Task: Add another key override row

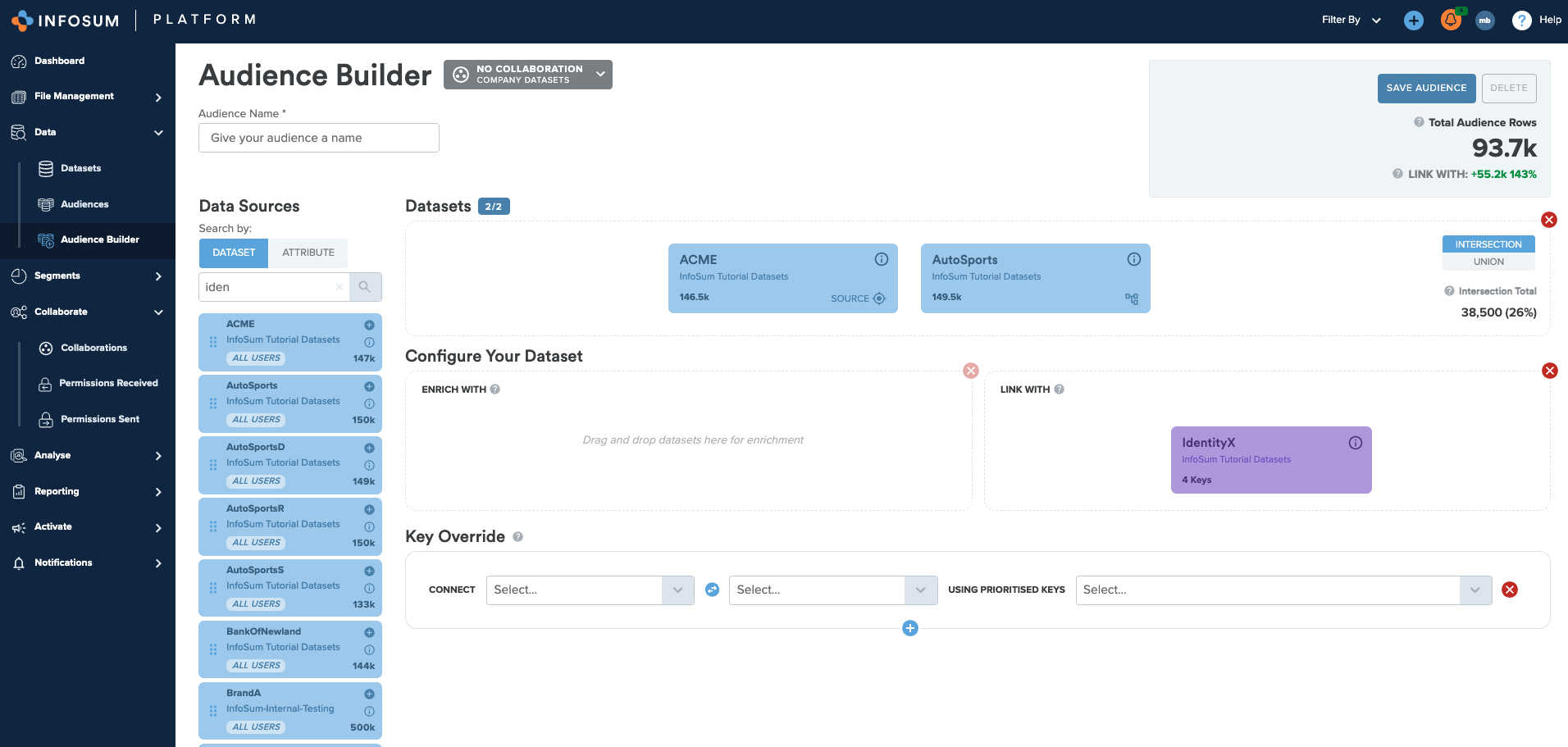Action: 910,628
